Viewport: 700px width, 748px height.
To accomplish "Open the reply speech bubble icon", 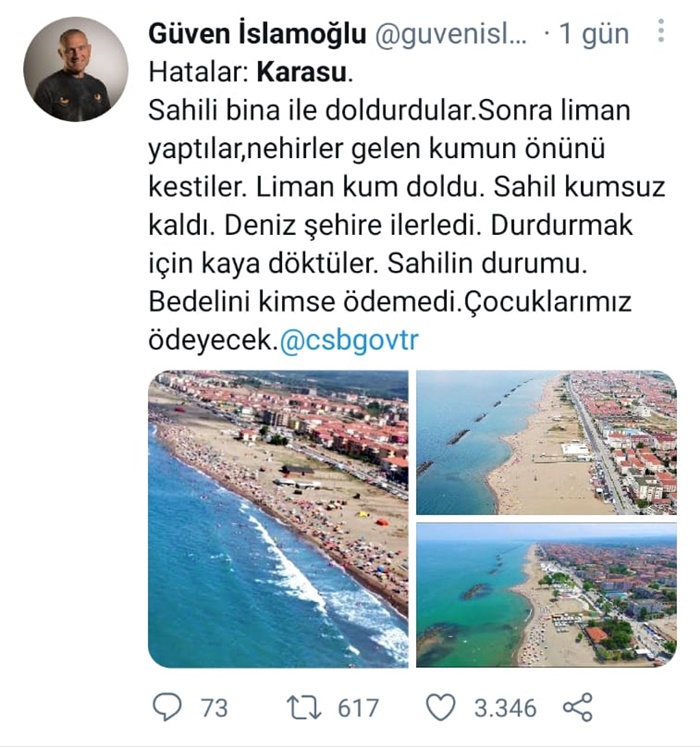I will coord(167,707).
